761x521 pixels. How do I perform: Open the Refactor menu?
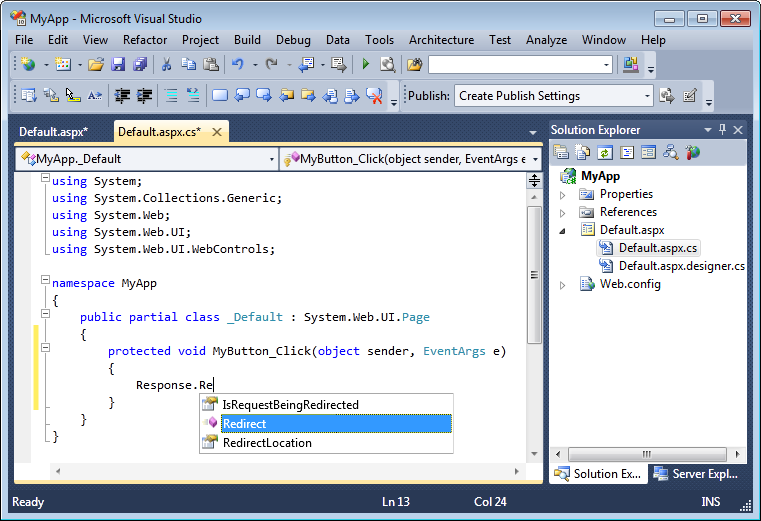(145, 40)
